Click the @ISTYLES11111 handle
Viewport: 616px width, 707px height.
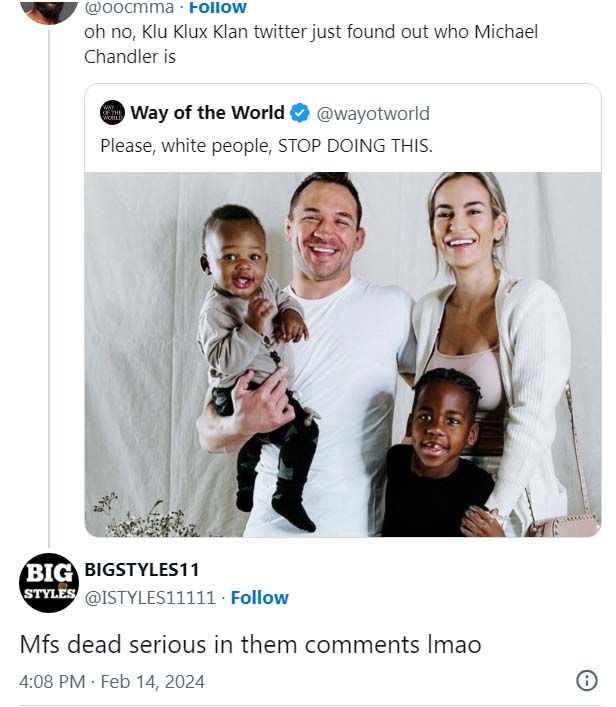click(150, 598)
